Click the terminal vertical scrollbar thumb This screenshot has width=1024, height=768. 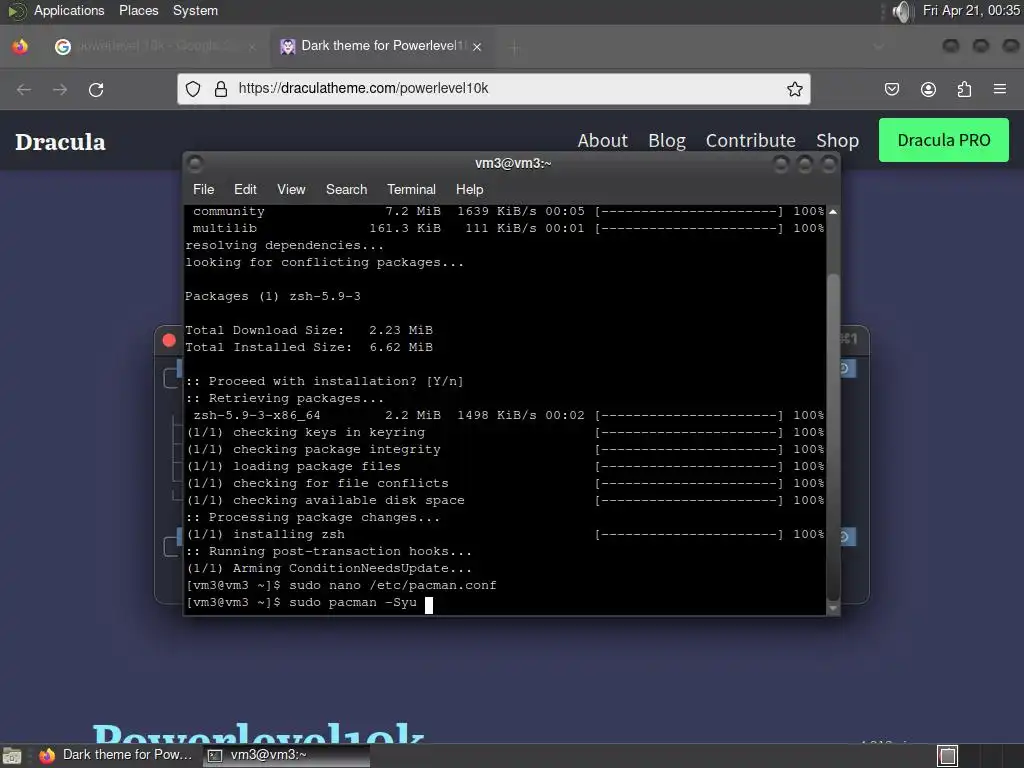[x=833, y=436]
